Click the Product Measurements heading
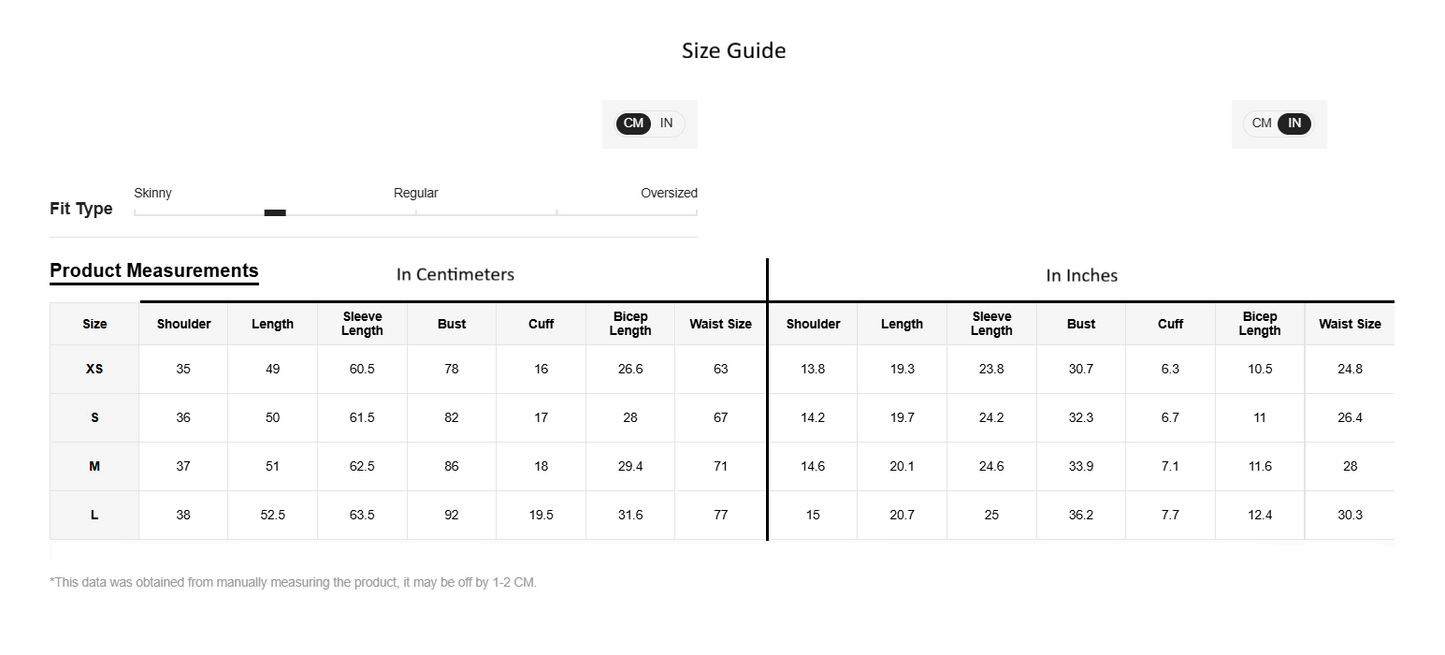Screen dimensions: 1445x655 (x=154, y=270)
